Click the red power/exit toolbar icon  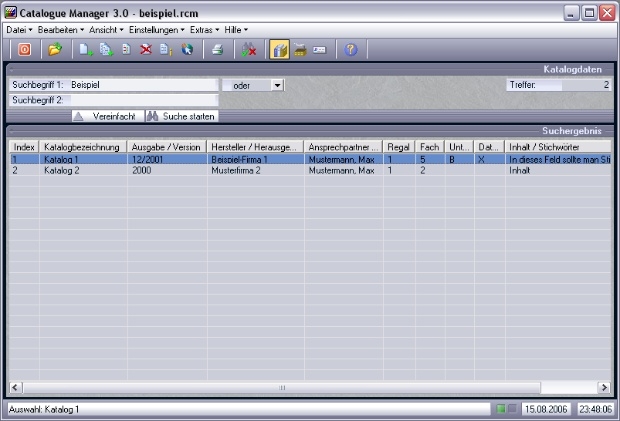tap(24, 50)
